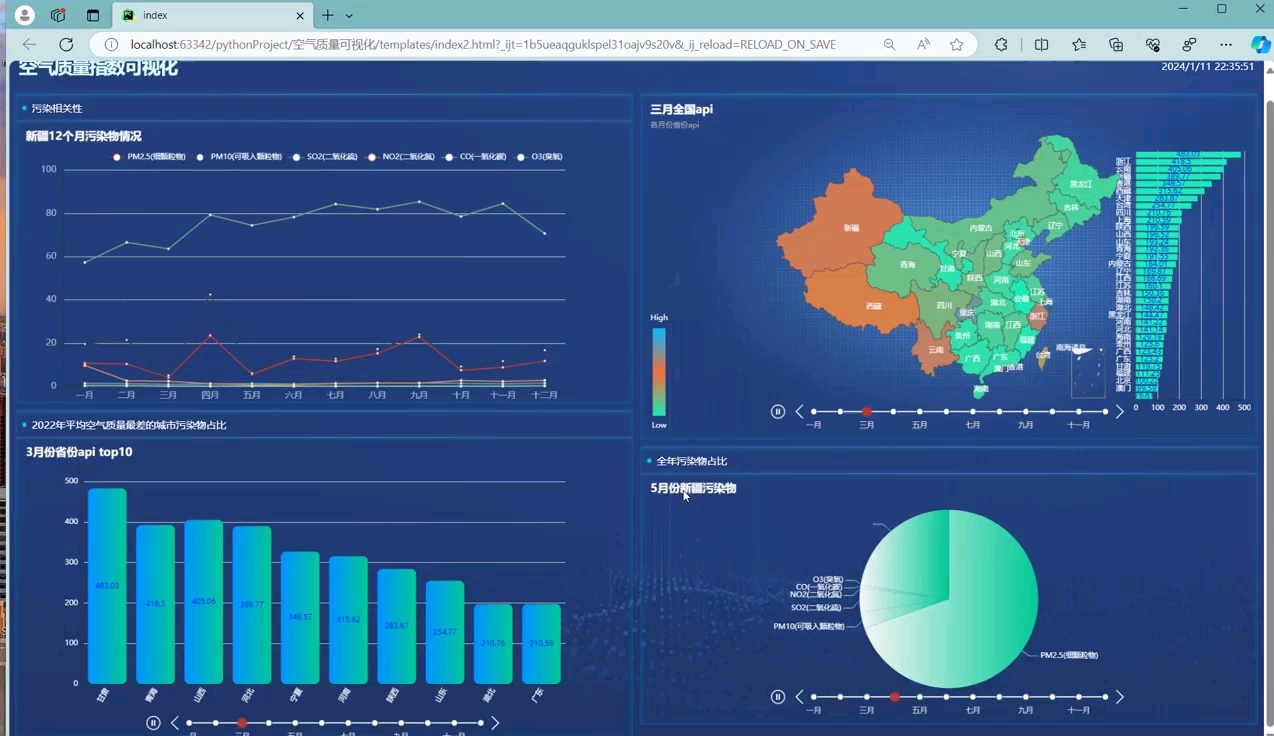Click the 甘肃 bar showing 483.03
The width and height of the screenshot is (1274, 736).
107,586
